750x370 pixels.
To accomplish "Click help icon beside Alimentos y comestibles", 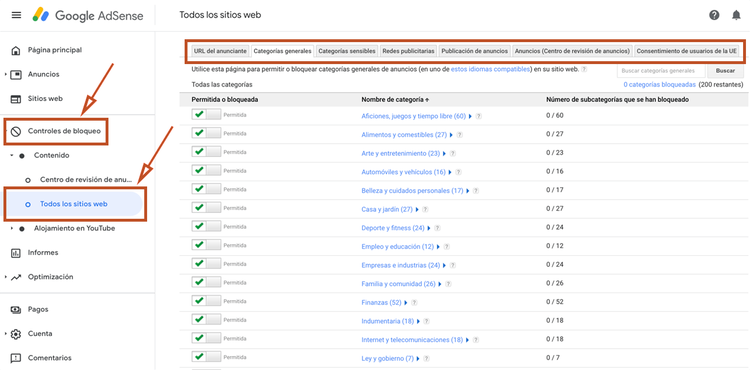I will click(x=460, y=135).
